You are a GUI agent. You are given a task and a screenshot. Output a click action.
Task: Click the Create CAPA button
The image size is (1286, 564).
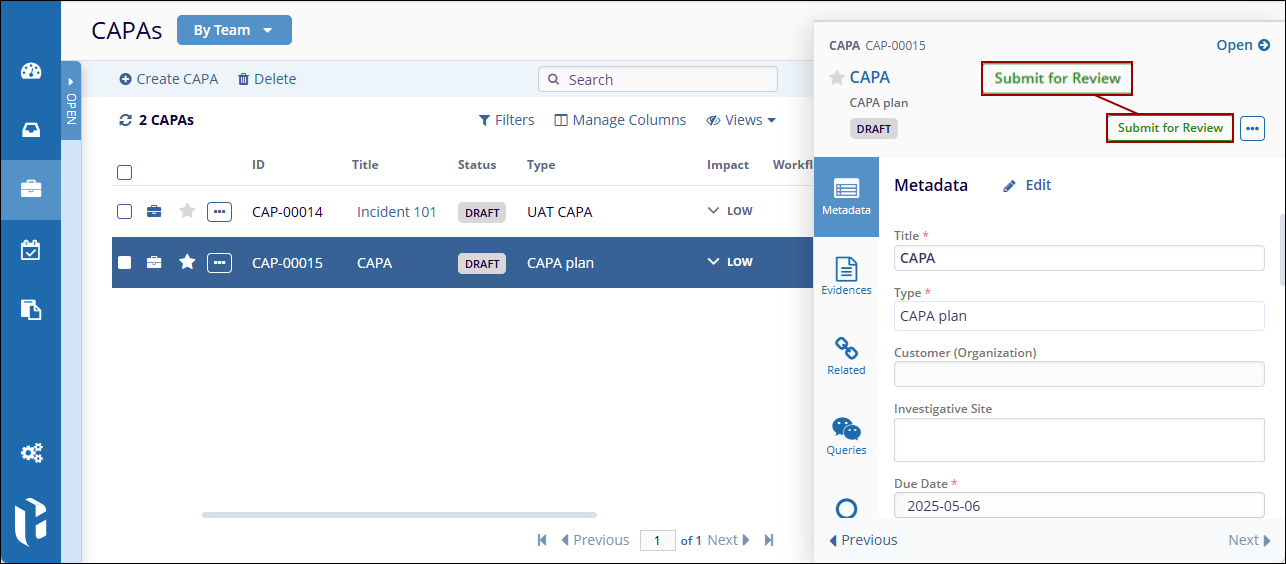168,79
